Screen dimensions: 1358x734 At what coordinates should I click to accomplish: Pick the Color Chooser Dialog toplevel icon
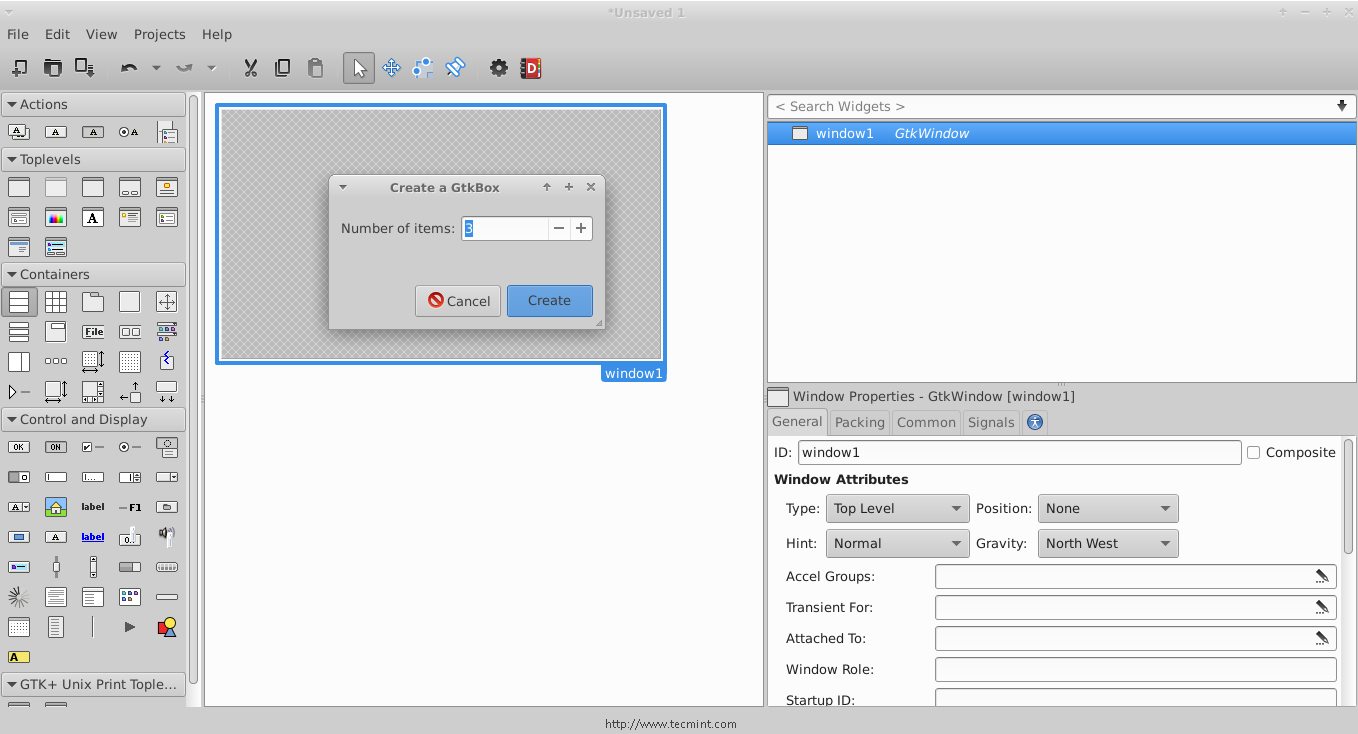(56, 217)
